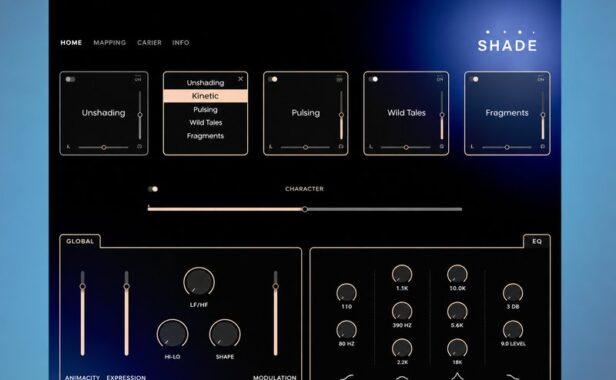The image size is (616, 380).
Task: Click the L pan icon in the Pulsing card
Action: pos(271,147)
